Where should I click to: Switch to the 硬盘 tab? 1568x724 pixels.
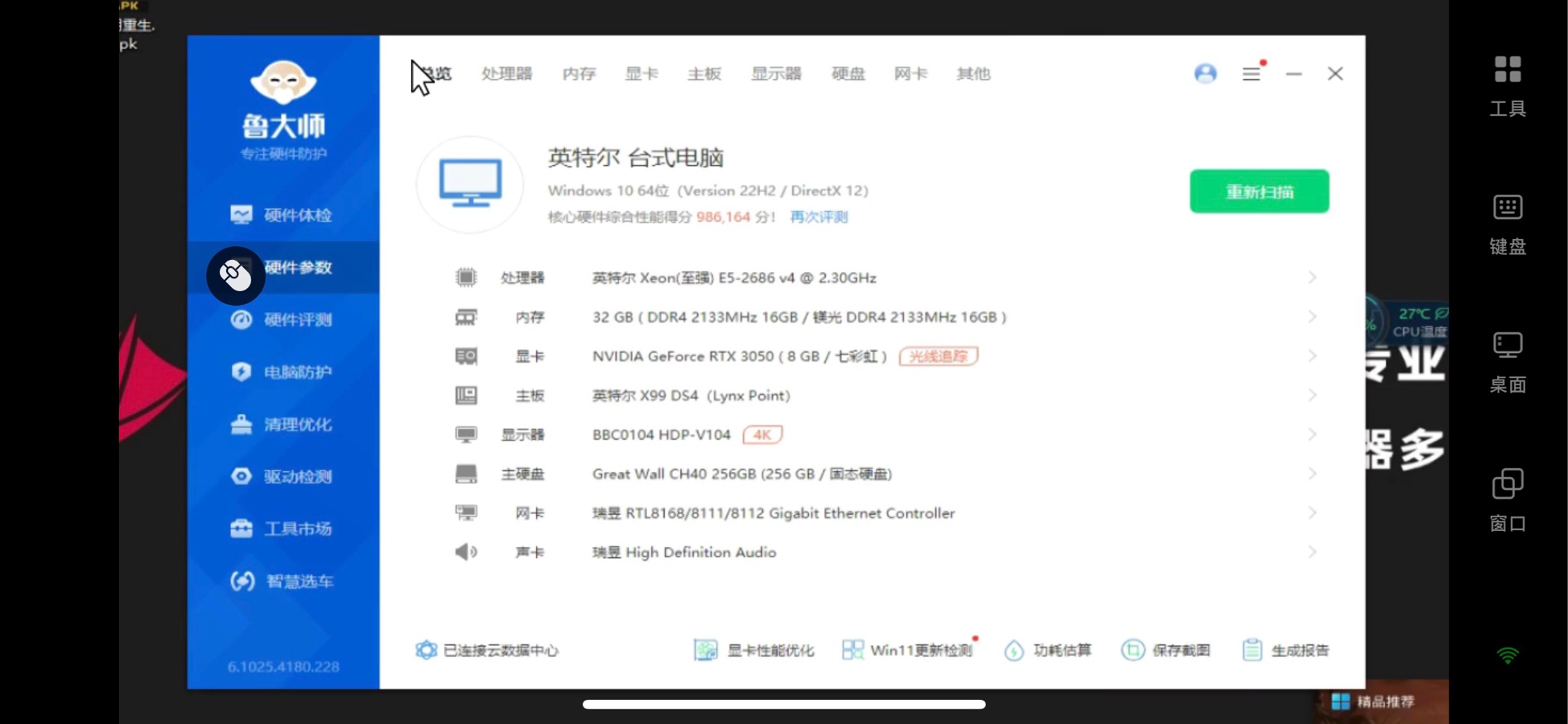click(848, 74)
